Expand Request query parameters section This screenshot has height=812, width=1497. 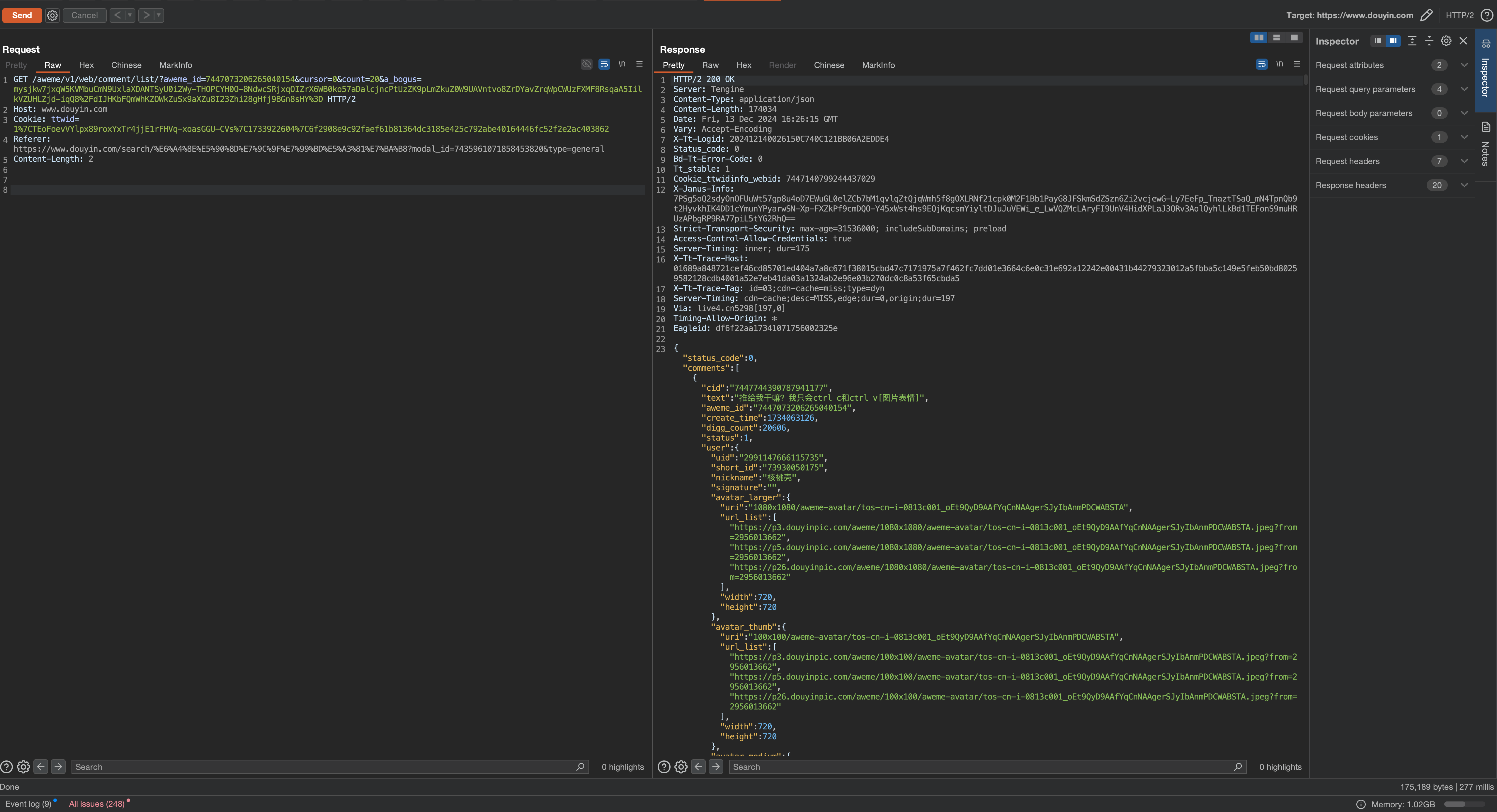(x=1392, y=89)
